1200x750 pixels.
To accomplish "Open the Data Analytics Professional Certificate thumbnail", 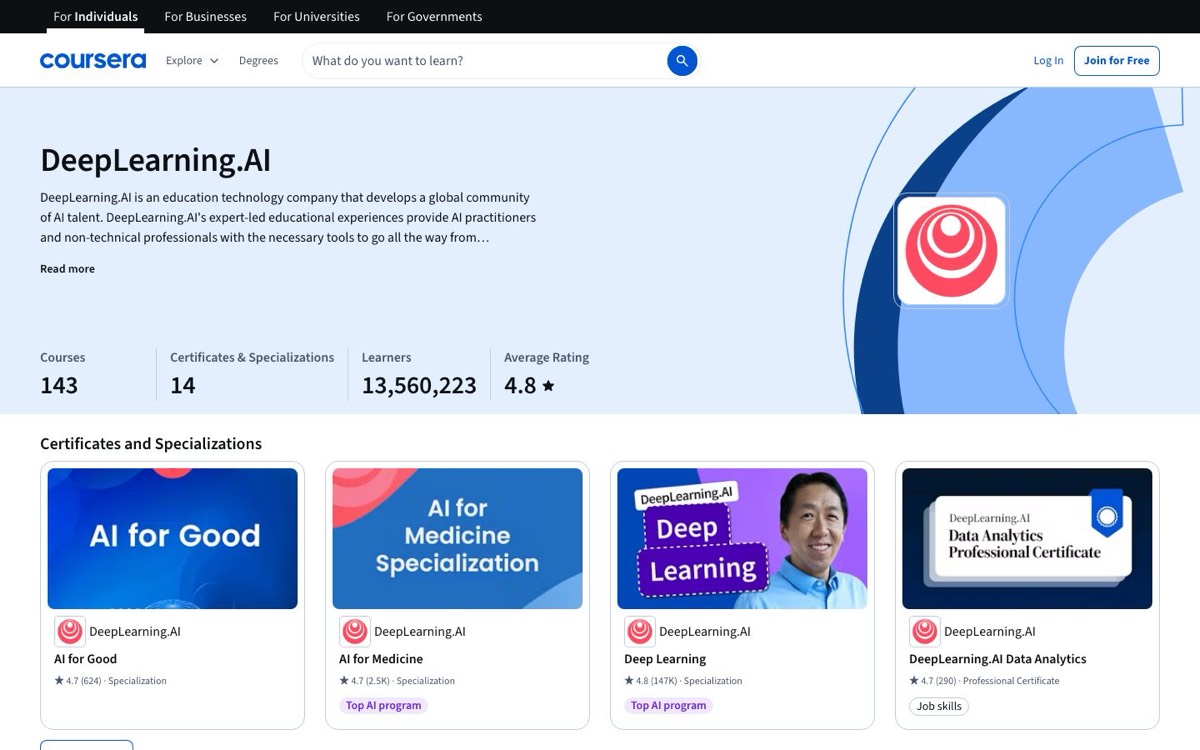I will pos(1028,539).
